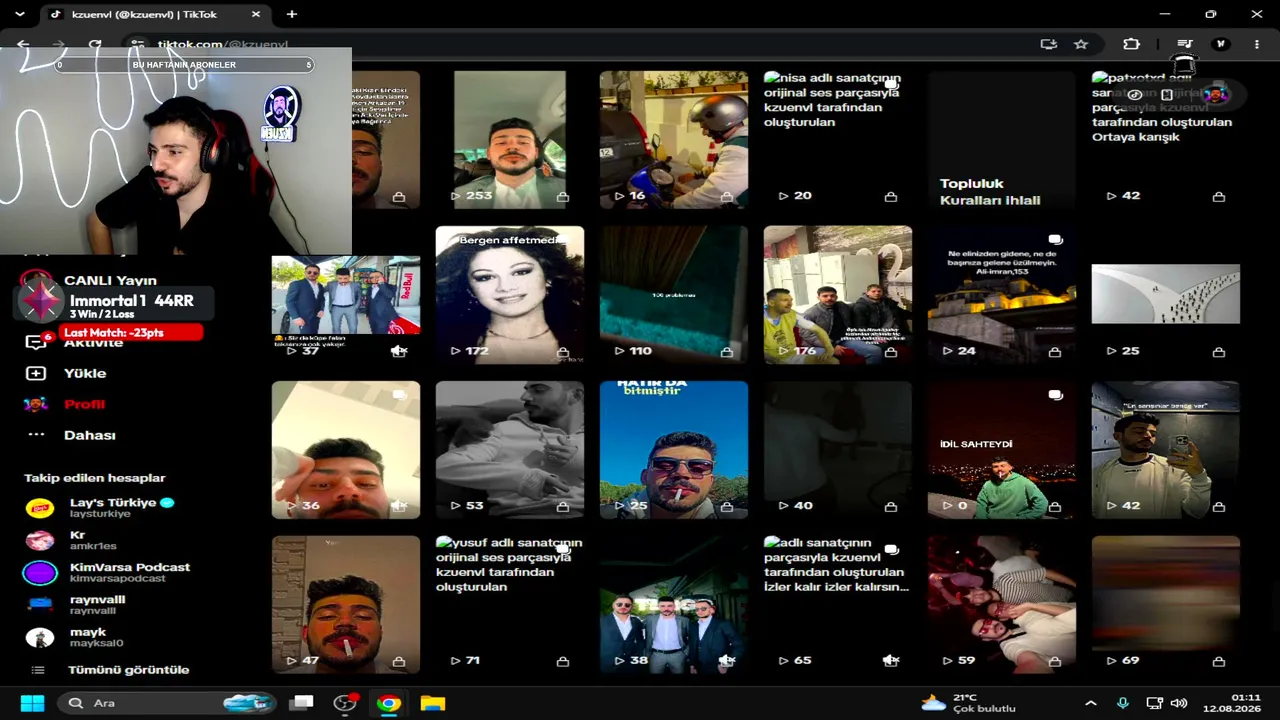Click the lock icon on 20-view video

click(x=891, y=197)
